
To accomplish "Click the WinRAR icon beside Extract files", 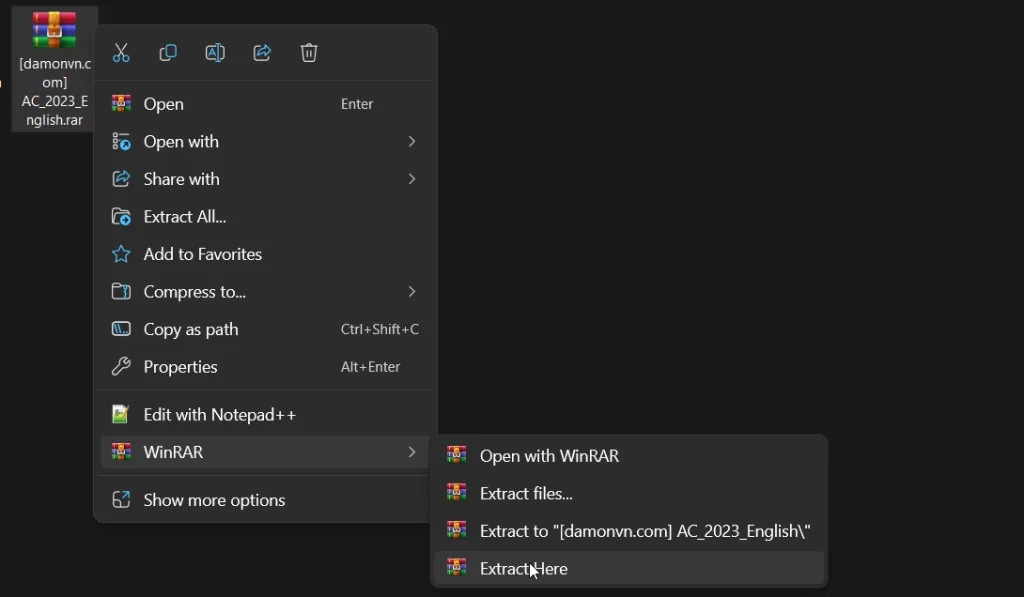I will [457, 493].
